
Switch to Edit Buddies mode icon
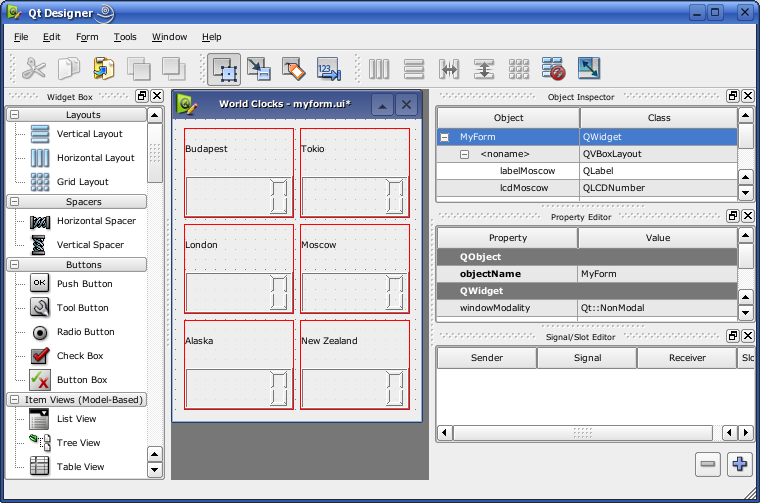coord(294,68)
